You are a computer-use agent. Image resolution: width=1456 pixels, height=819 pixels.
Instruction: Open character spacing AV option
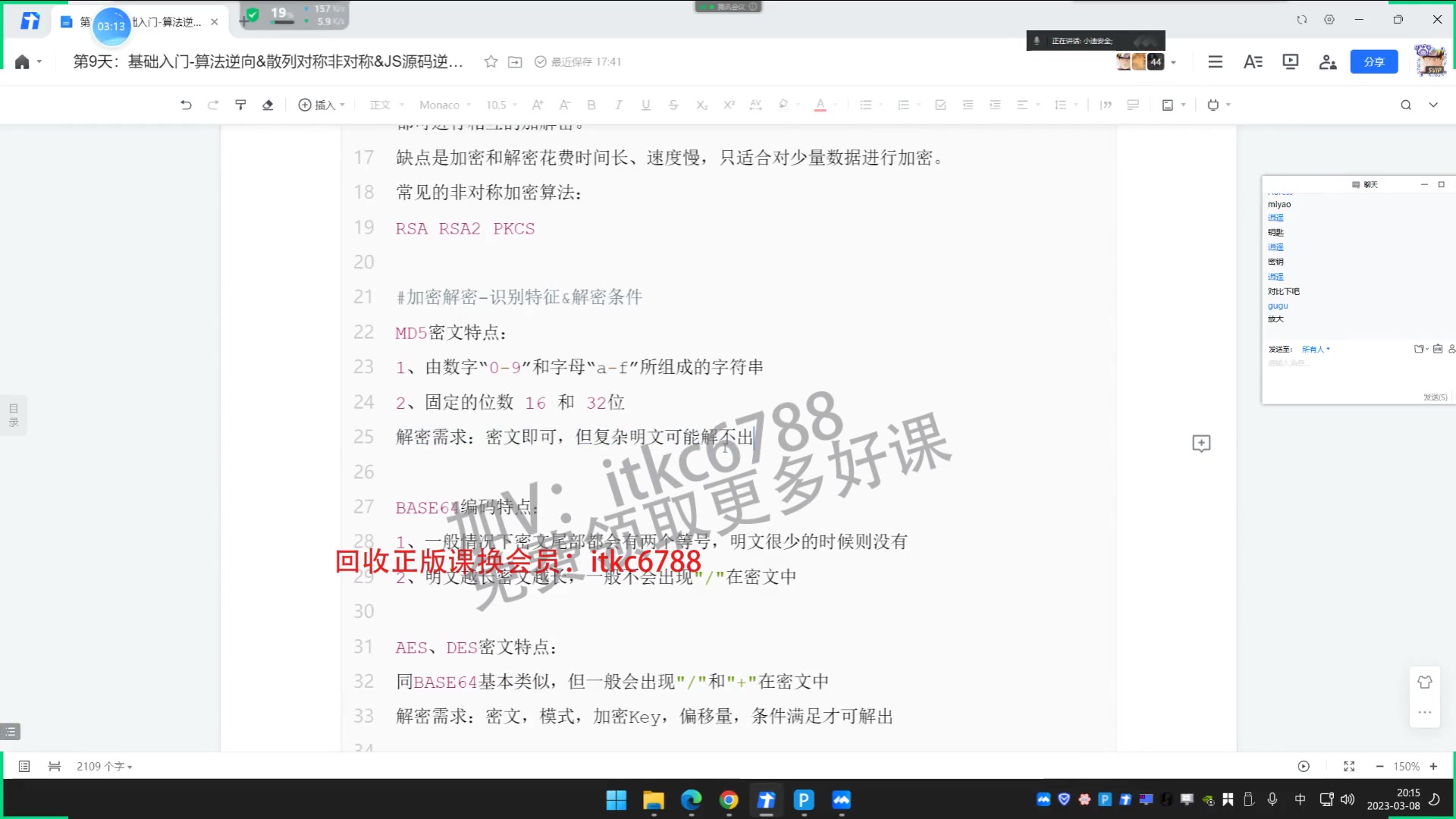click(755, 105)
